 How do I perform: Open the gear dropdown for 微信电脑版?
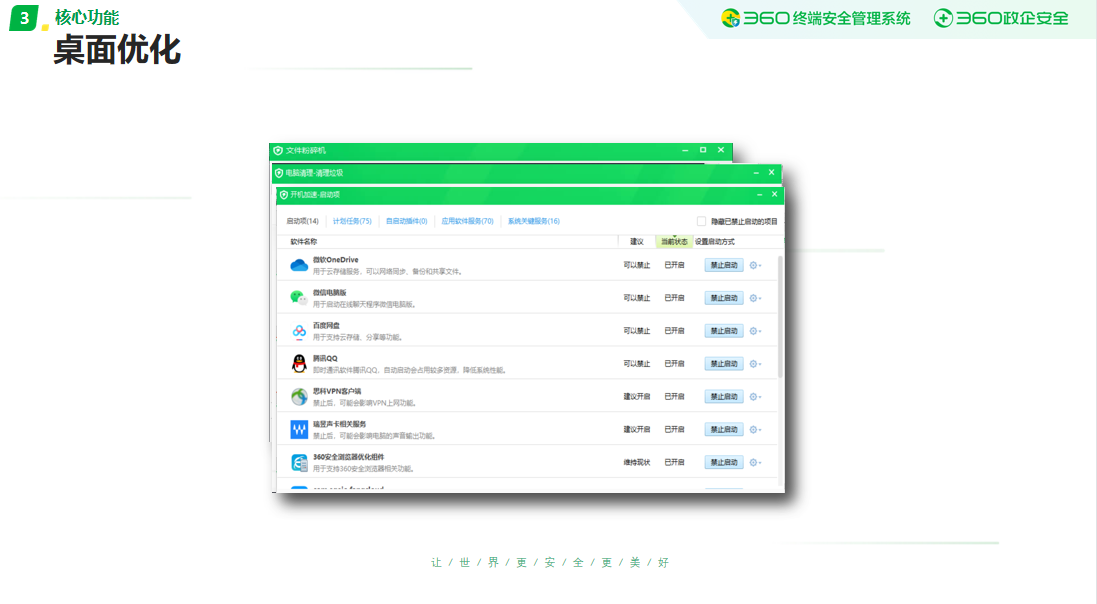coord(755,298)
